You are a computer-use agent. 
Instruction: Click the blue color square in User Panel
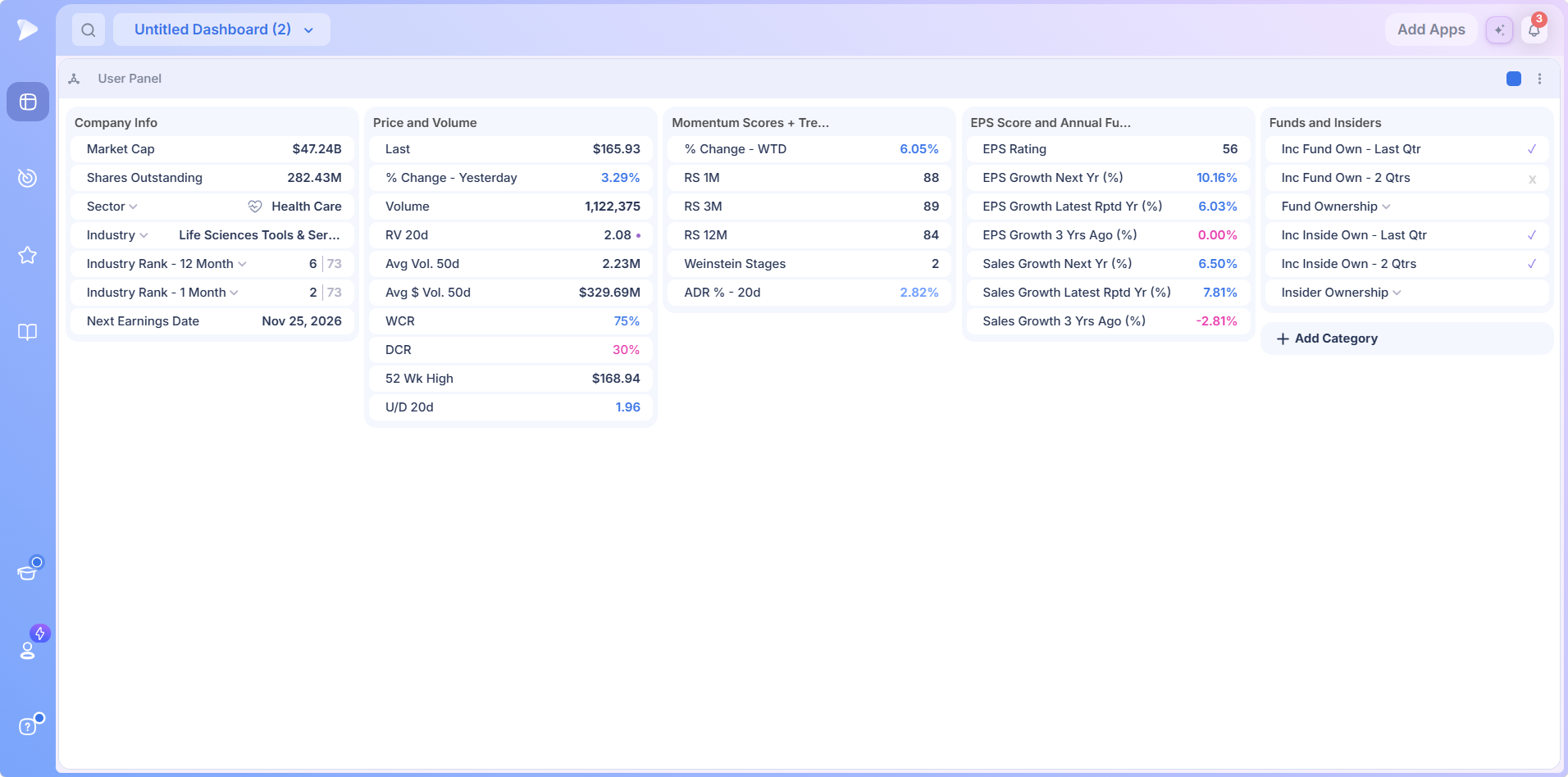(x=1514, y=79)
